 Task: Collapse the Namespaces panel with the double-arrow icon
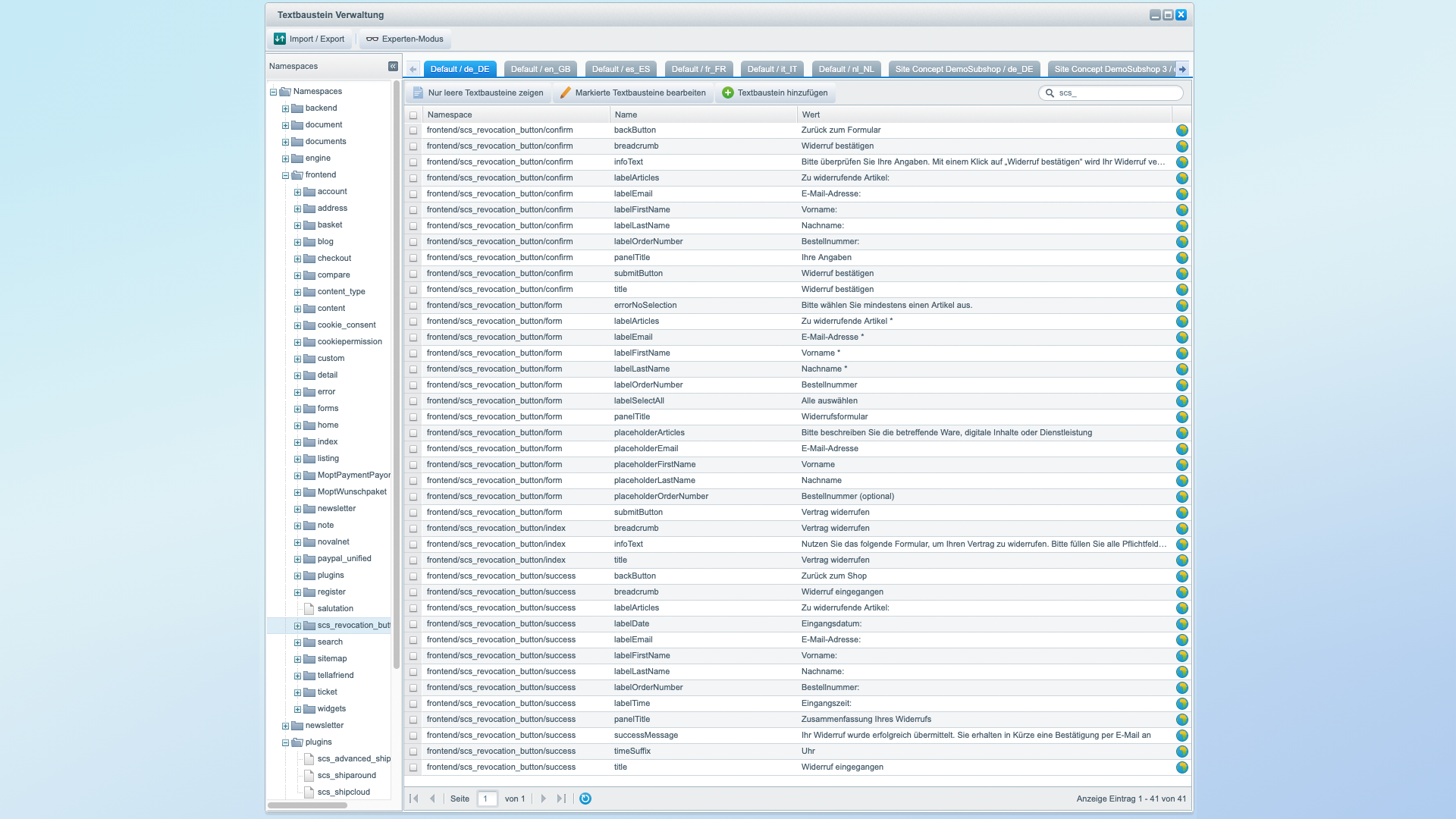(393, 67)
